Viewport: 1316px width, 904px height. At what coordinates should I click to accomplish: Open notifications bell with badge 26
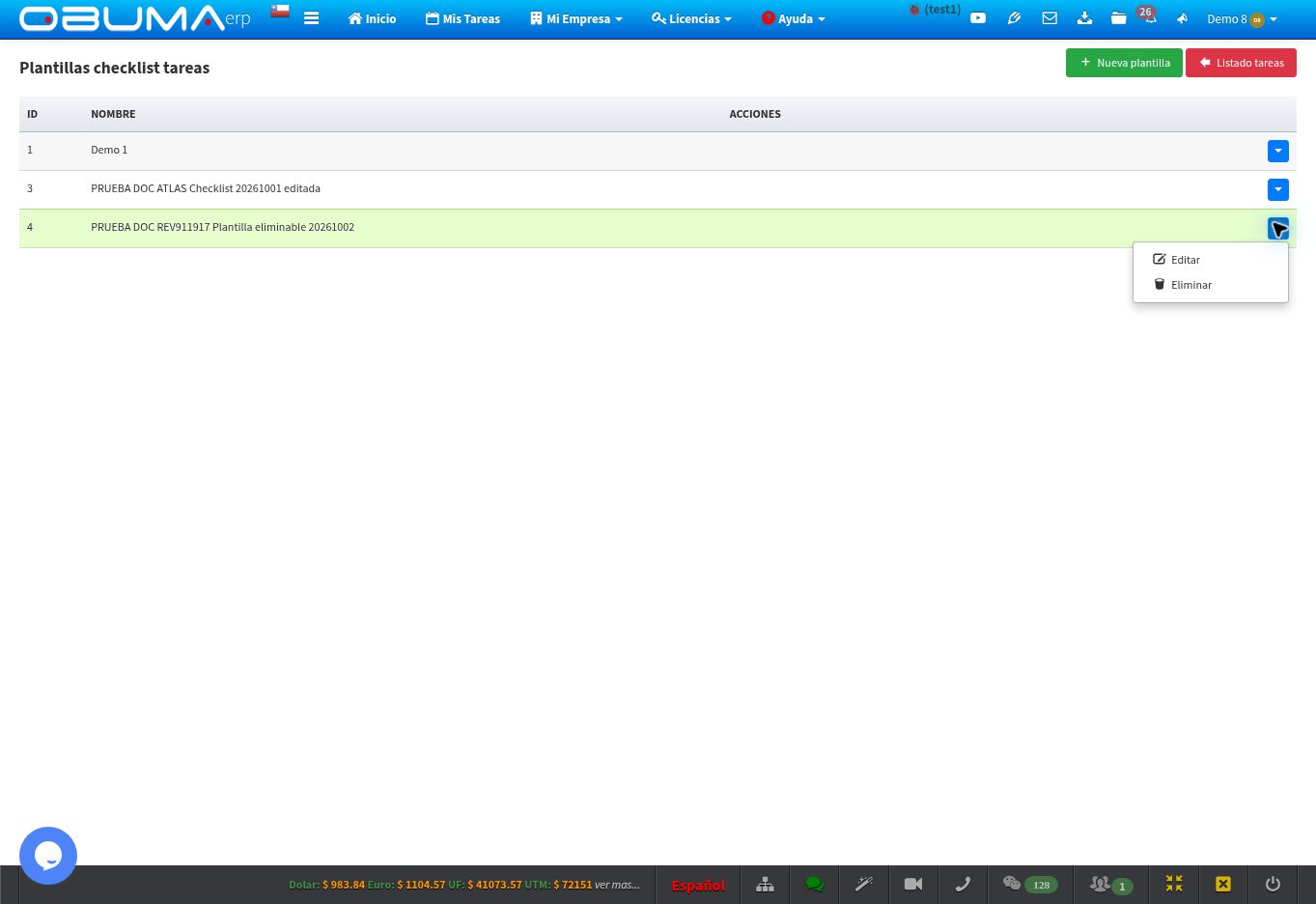[x=1148, y=16]
